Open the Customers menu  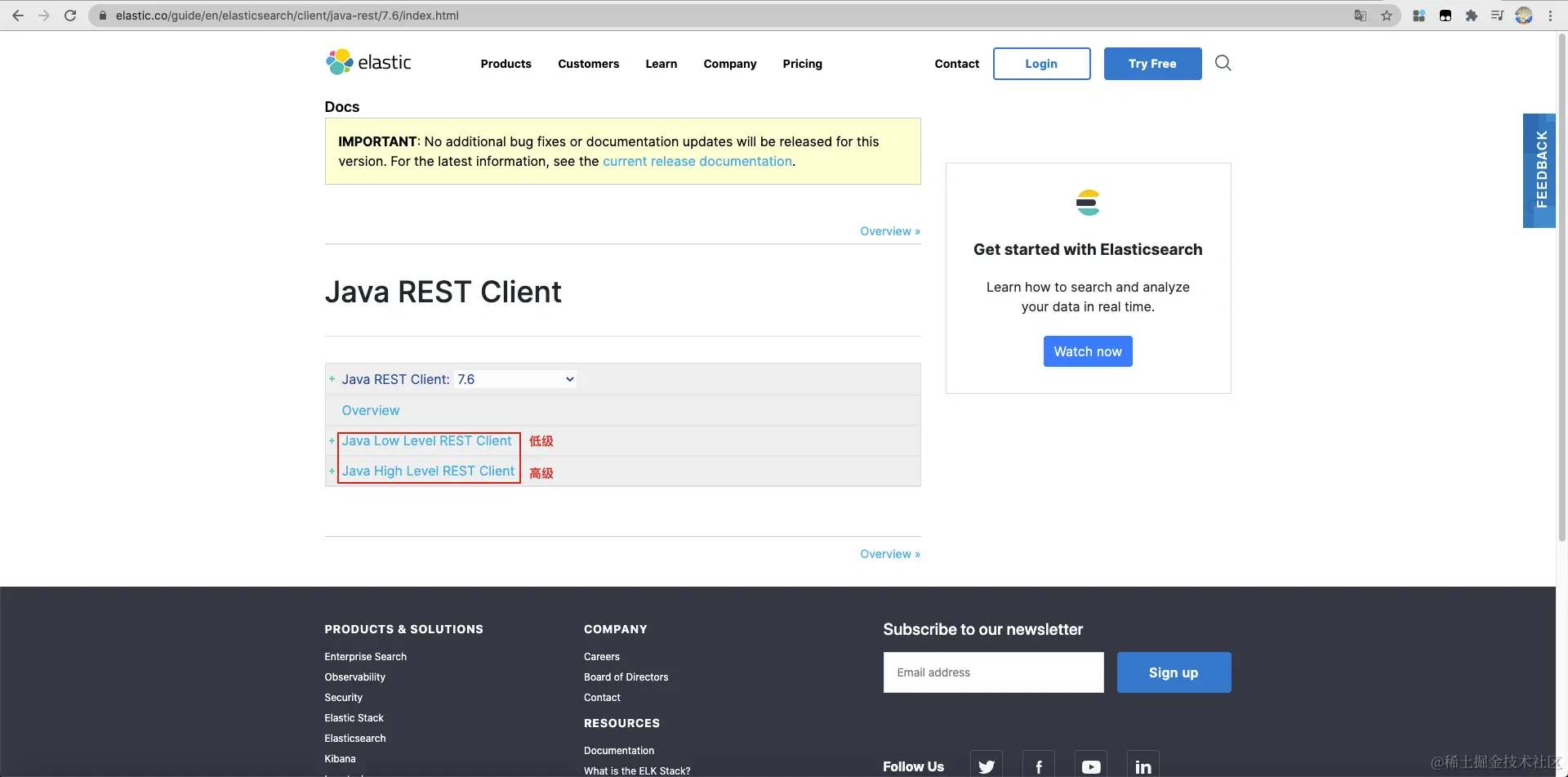[589, 64]
